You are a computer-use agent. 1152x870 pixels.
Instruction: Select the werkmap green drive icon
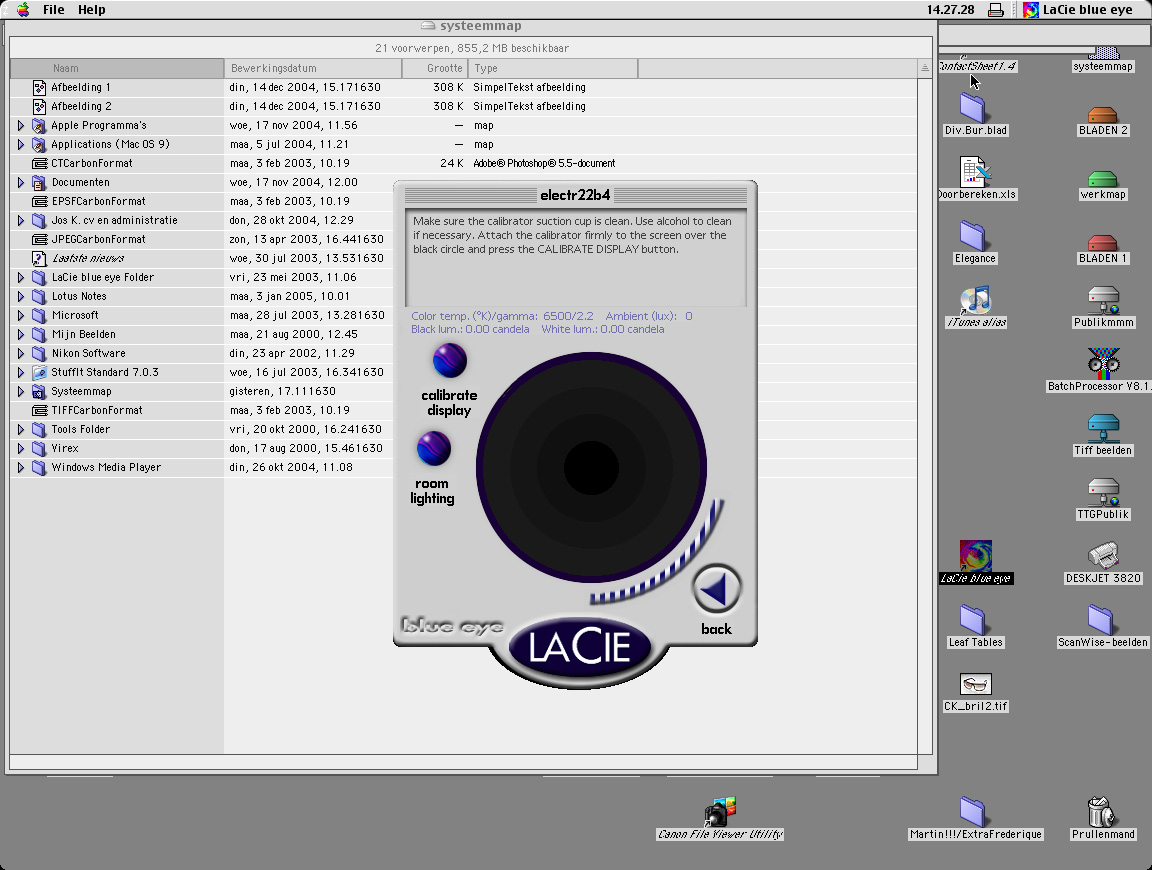tap(1102, 179)
